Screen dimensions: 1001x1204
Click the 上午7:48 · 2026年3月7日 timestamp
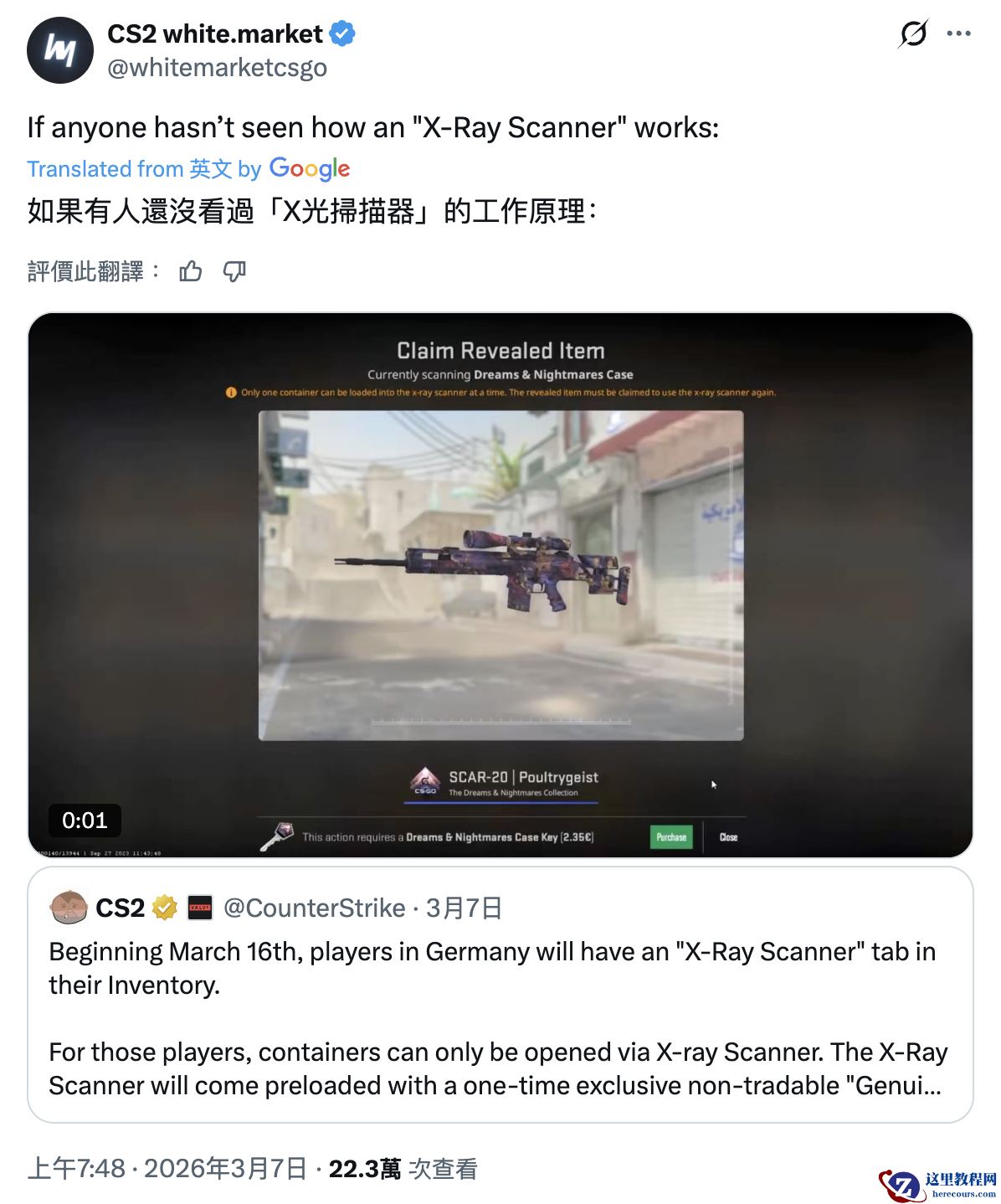coord(167,1169)
